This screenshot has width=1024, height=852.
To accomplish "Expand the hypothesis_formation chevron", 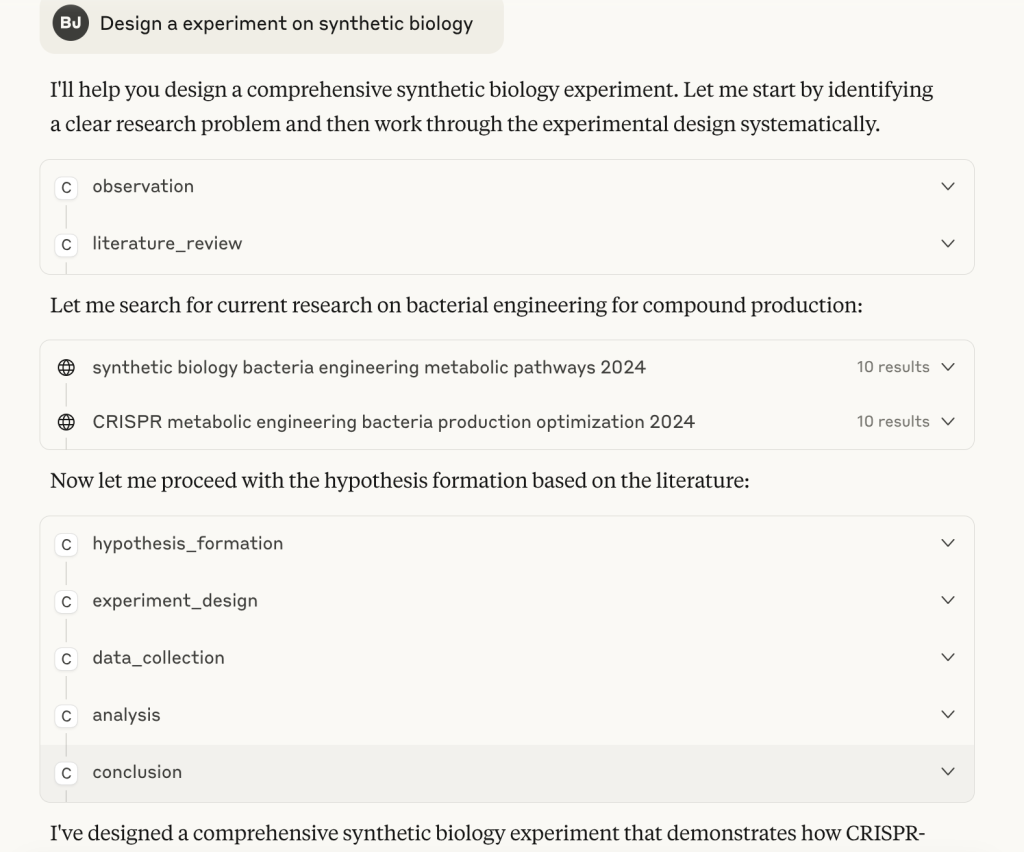I will (948, 543).
